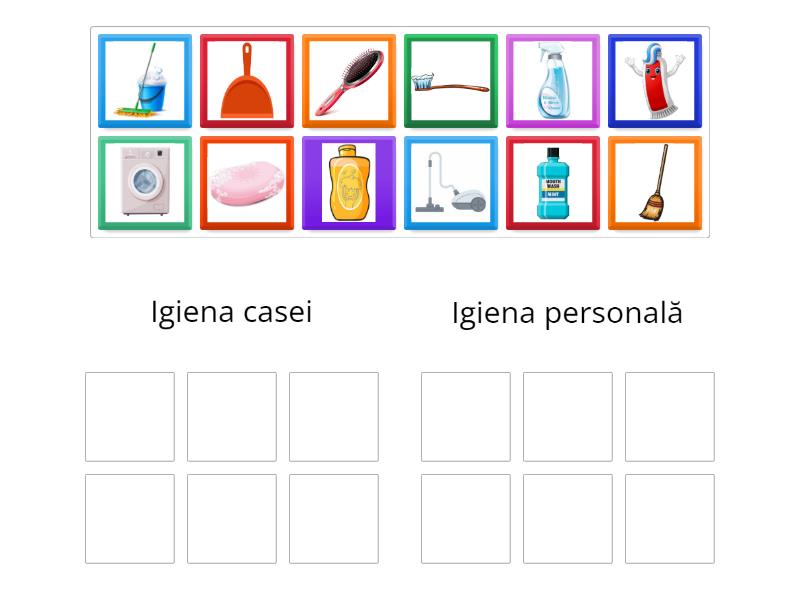Click the Igiena personală group heading
The image size is (800, 600).
567,313
